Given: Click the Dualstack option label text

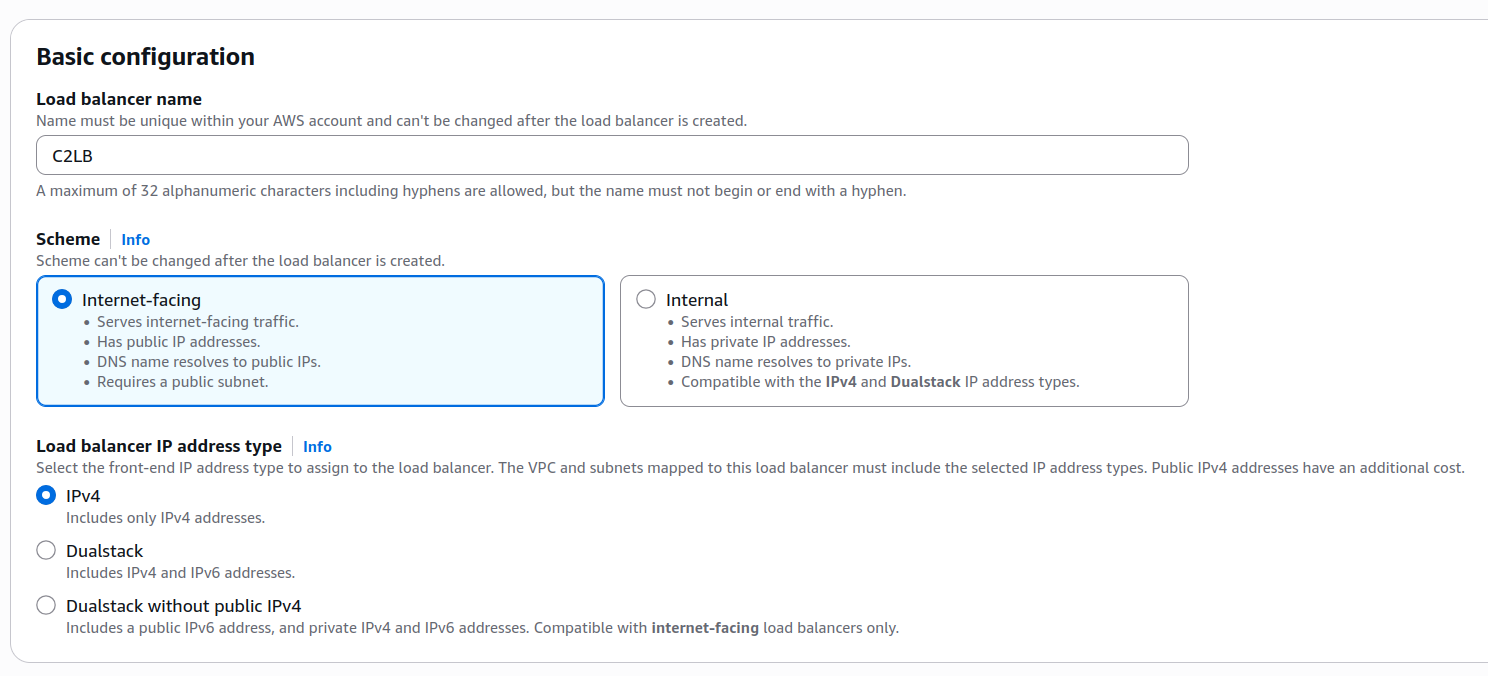Looking at the screenshot, I should click(104, 551).
